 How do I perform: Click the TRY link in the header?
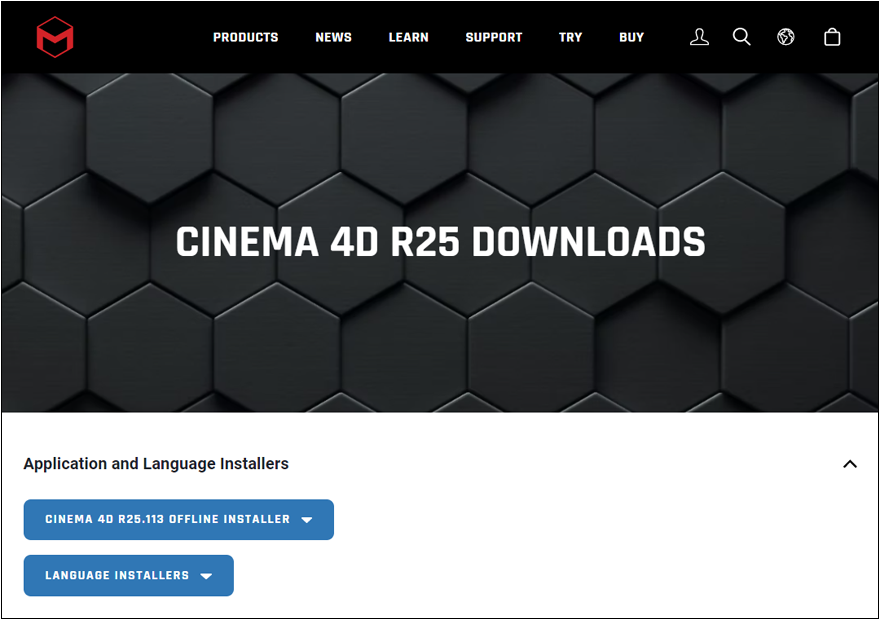tap(570, 37)
